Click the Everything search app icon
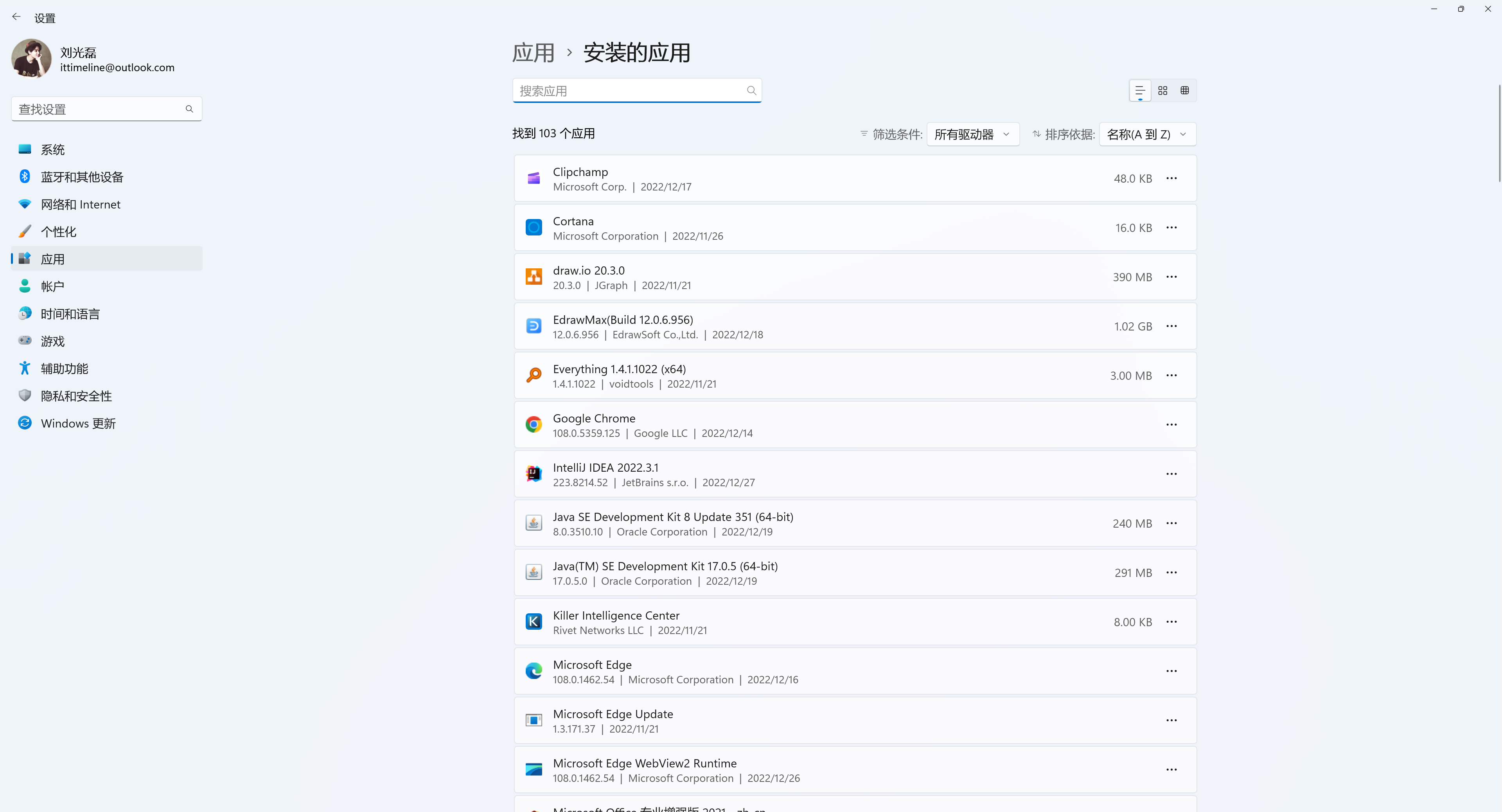This screenshot has width=1502, height=812. [x=534, y=375]
